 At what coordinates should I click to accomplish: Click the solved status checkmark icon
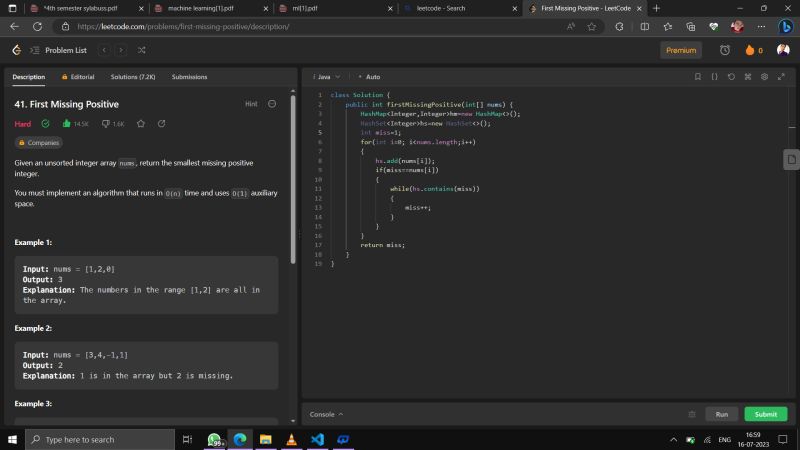45,123
